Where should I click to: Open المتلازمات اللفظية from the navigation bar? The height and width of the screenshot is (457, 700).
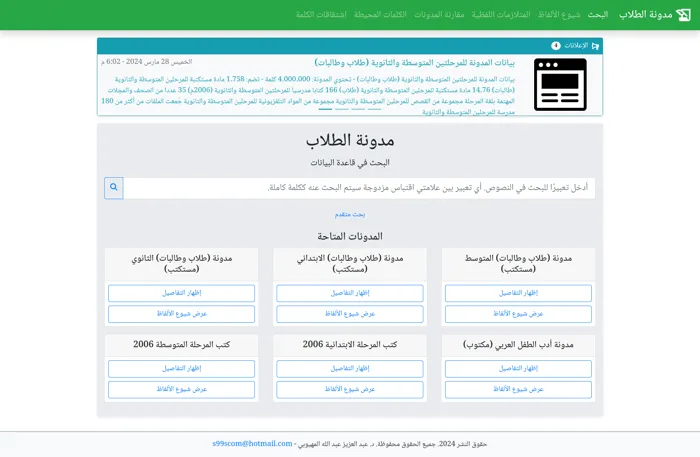(x=501, y=15)
